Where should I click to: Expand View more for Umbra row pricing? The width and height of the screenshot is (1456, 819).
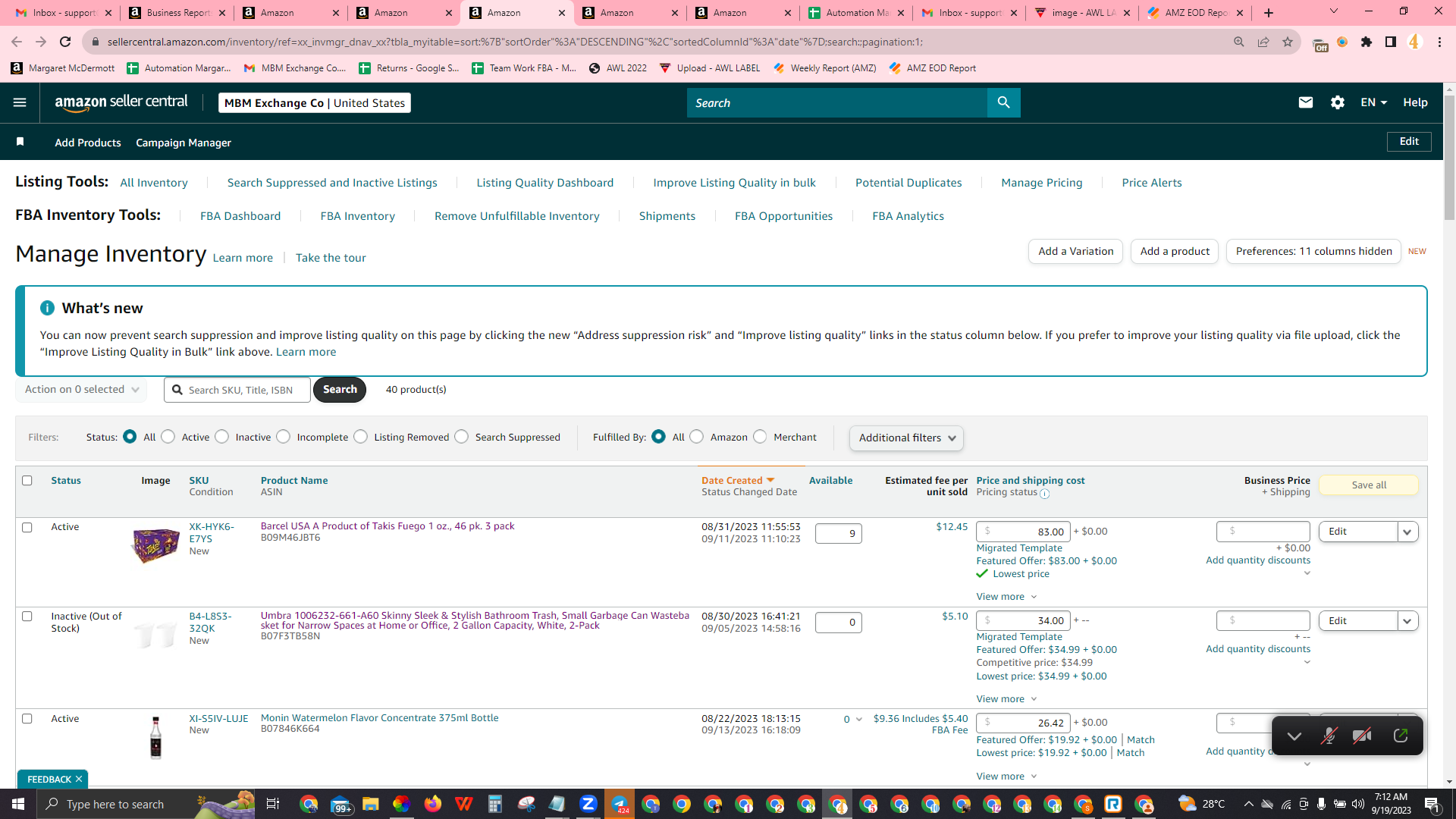pos(1006,699)
